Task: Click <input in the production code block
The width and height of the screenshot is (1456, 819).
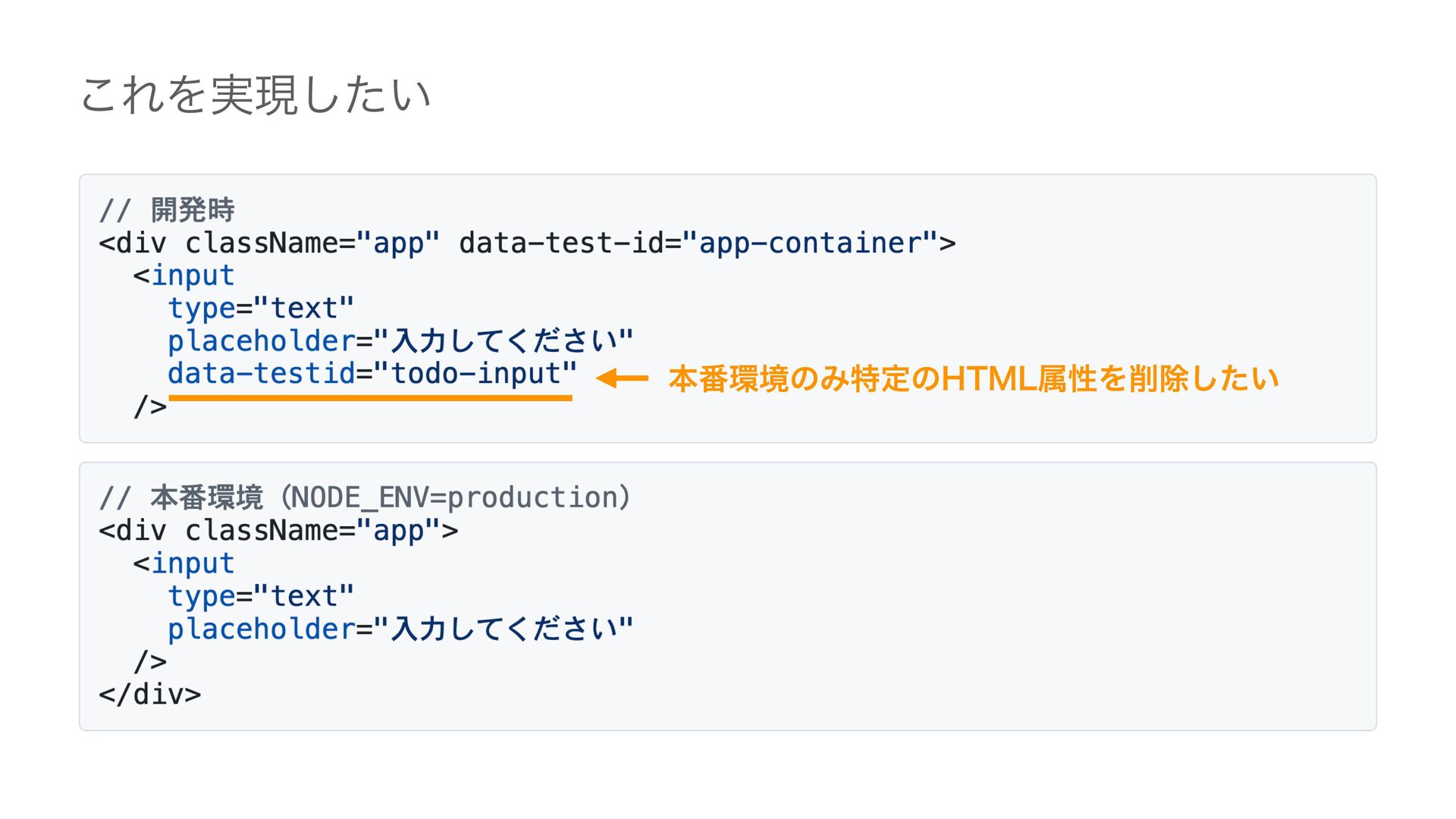Action: pos(184,563)
